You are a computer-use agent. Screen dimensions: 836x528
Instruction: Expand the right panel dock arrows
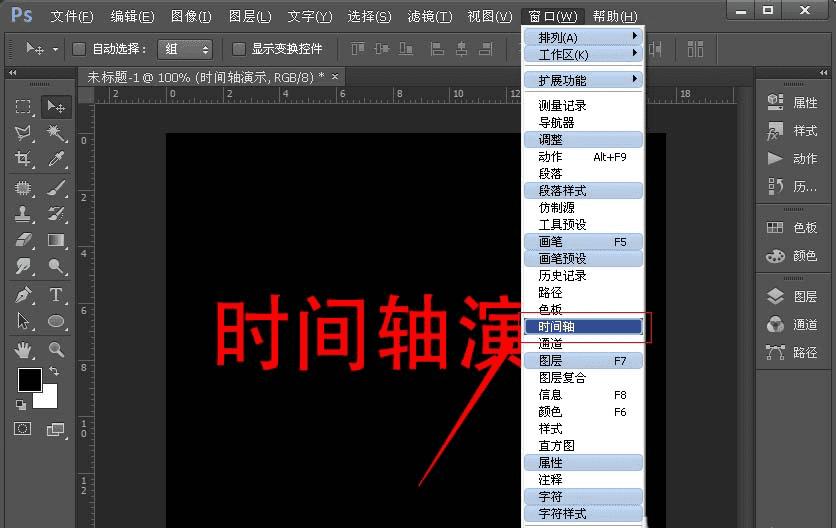click(x=824, y=73)
